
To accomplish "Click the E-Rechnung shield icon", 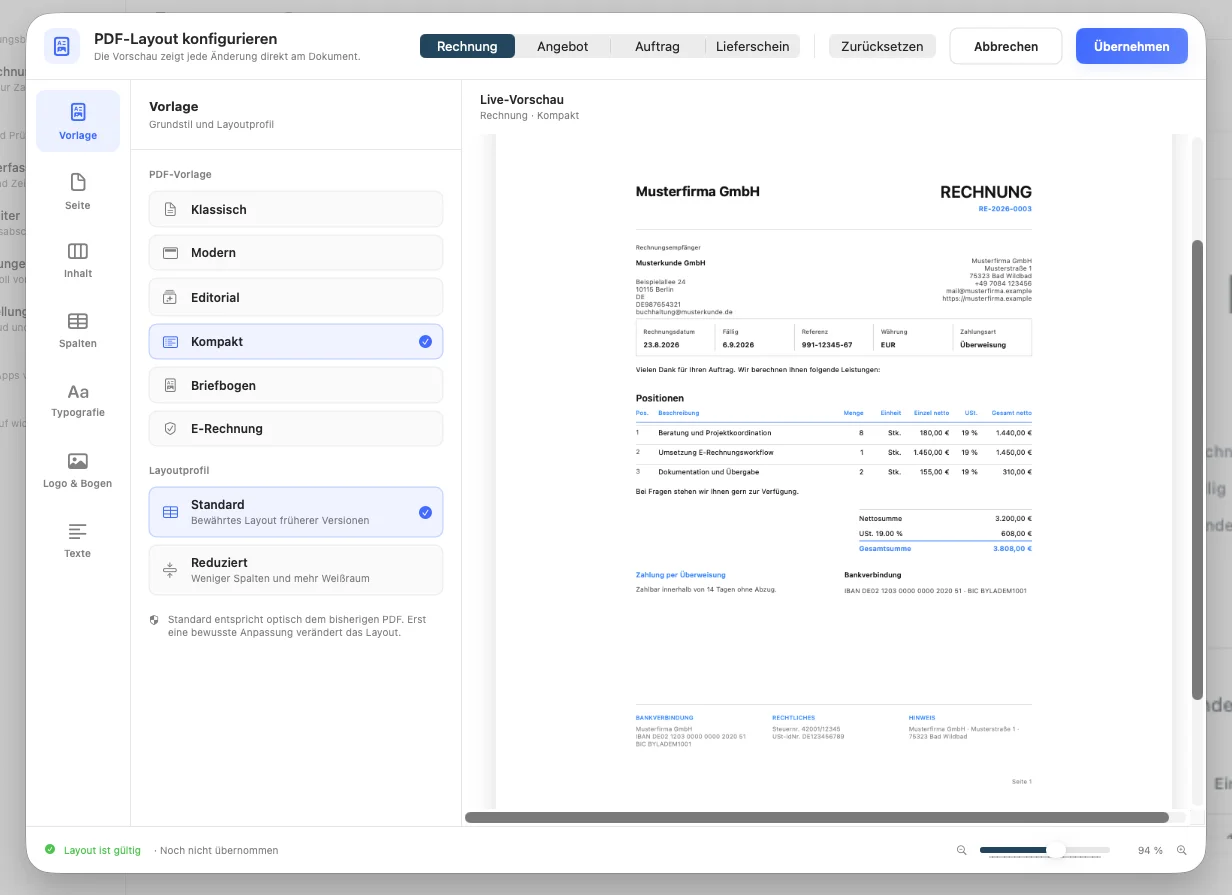I will point(170,429).
